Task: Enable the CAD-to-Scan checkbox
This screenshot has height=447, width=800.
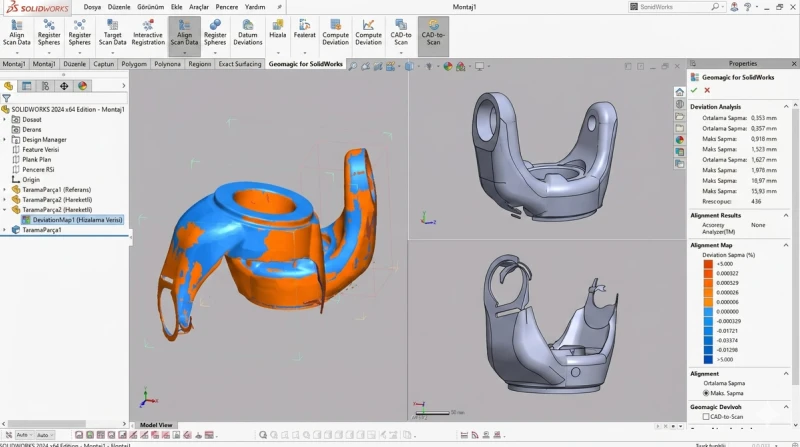Action: click(706, 416)
